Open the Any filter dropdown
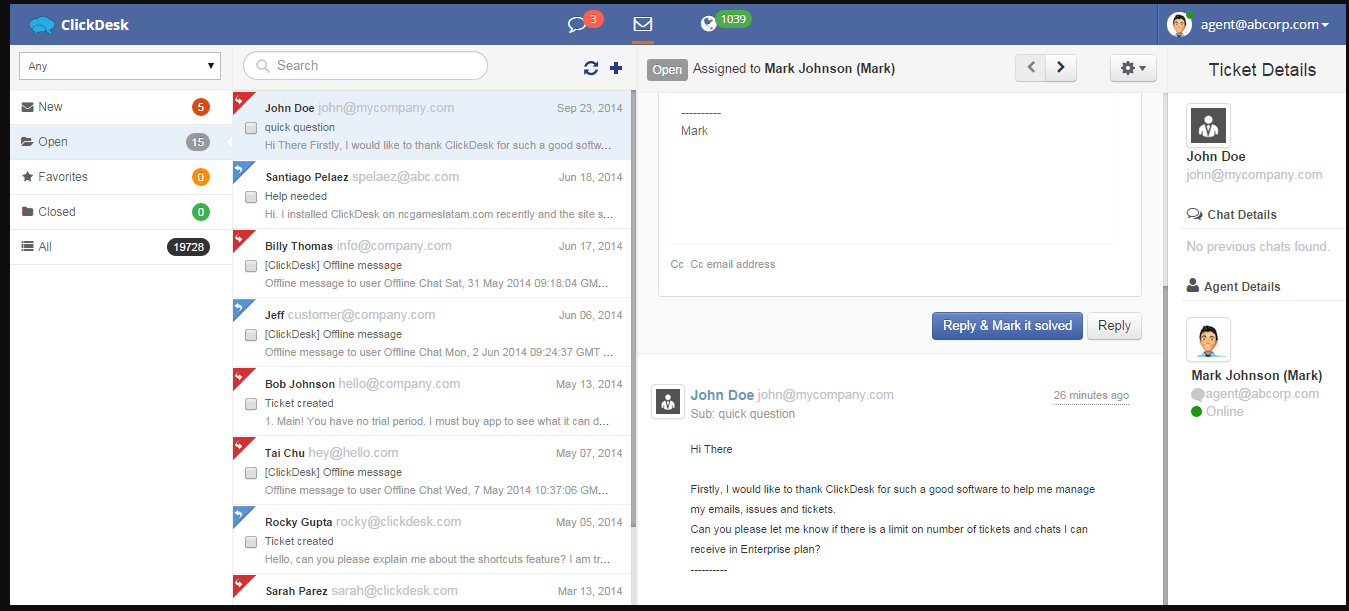Screen dimensions: 1349x611 [x=120, y=66]
